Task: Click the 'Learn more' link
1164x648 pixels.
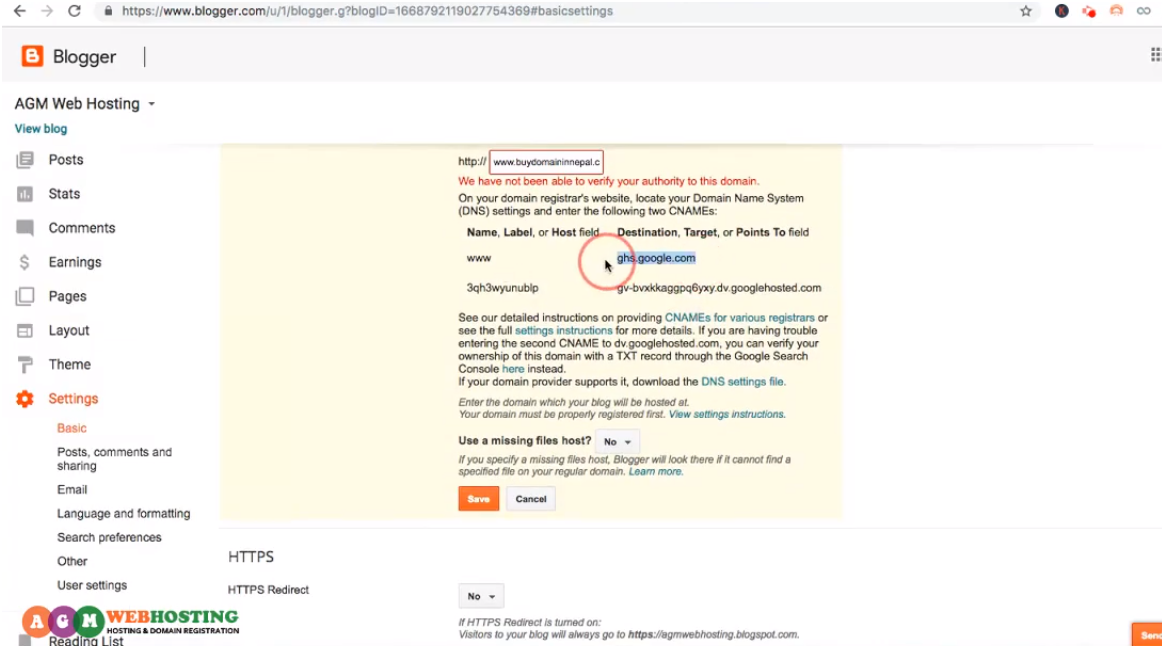Action: tap(655, 471)
